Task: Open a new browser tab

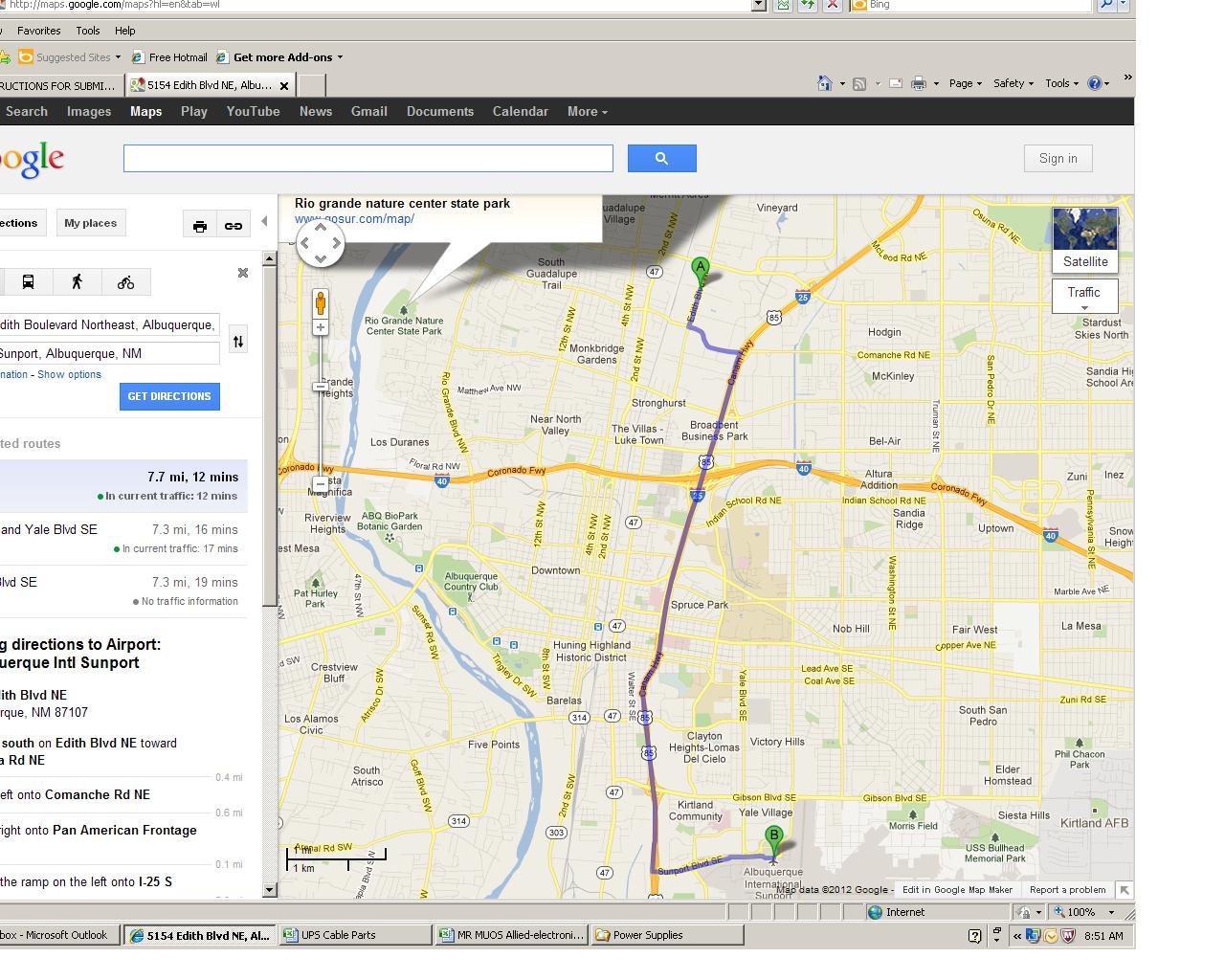Action: click(x=311, y=86)
